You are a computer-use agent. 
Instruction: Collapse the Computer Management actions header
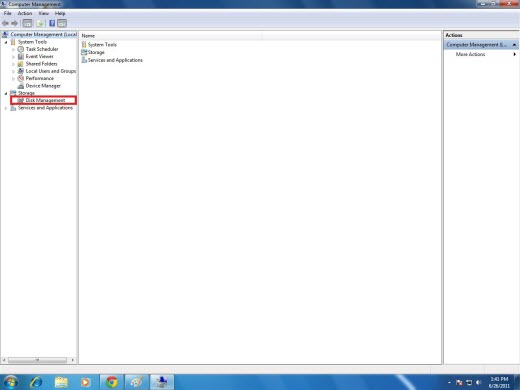coord(514,45)
